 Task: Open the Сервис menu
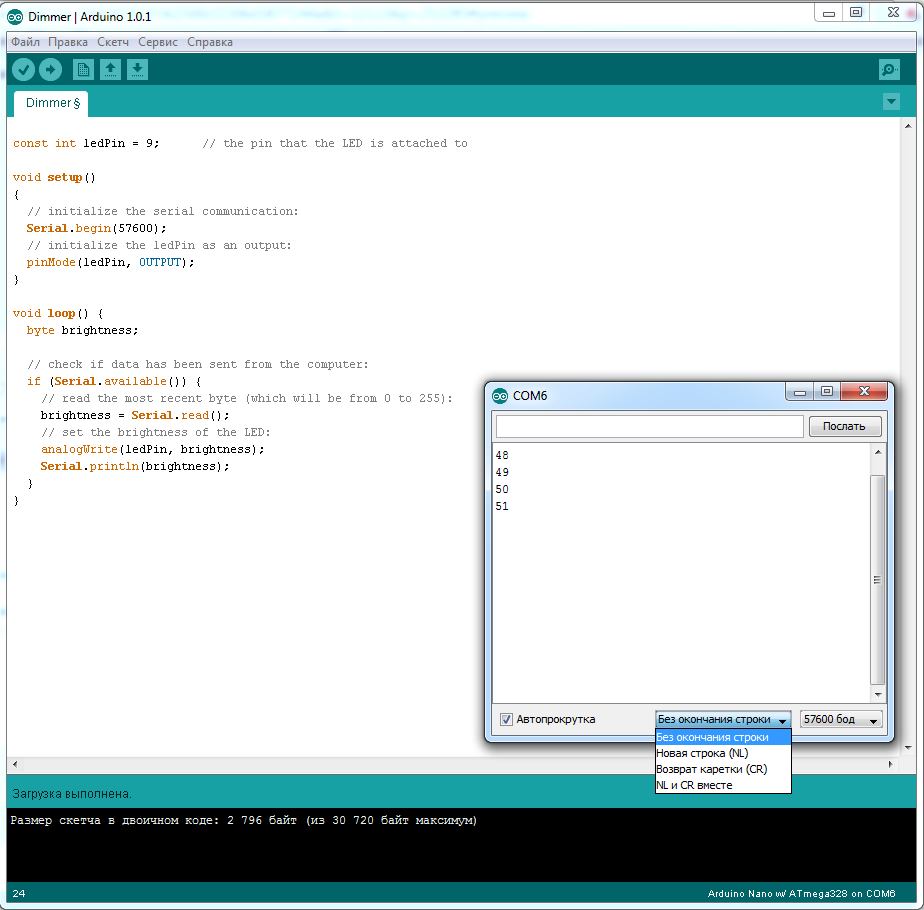tap(158, 42)
